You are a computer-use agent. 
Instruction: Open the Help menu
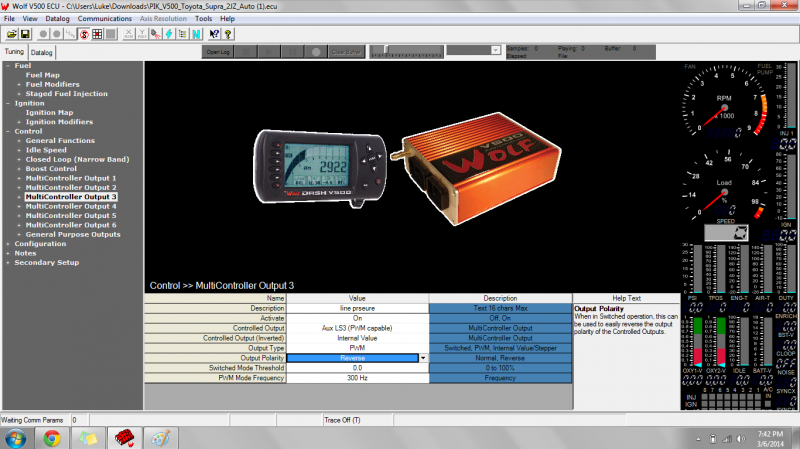[x=227, y=18]
